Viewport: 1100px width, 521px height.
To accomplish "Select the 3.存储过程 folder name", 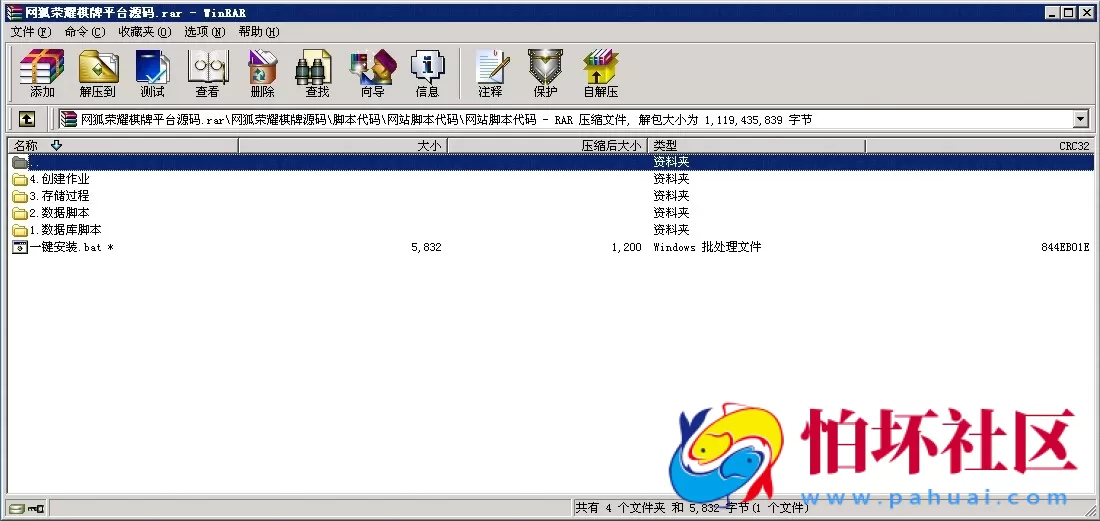I will click(x=60, y=196).
